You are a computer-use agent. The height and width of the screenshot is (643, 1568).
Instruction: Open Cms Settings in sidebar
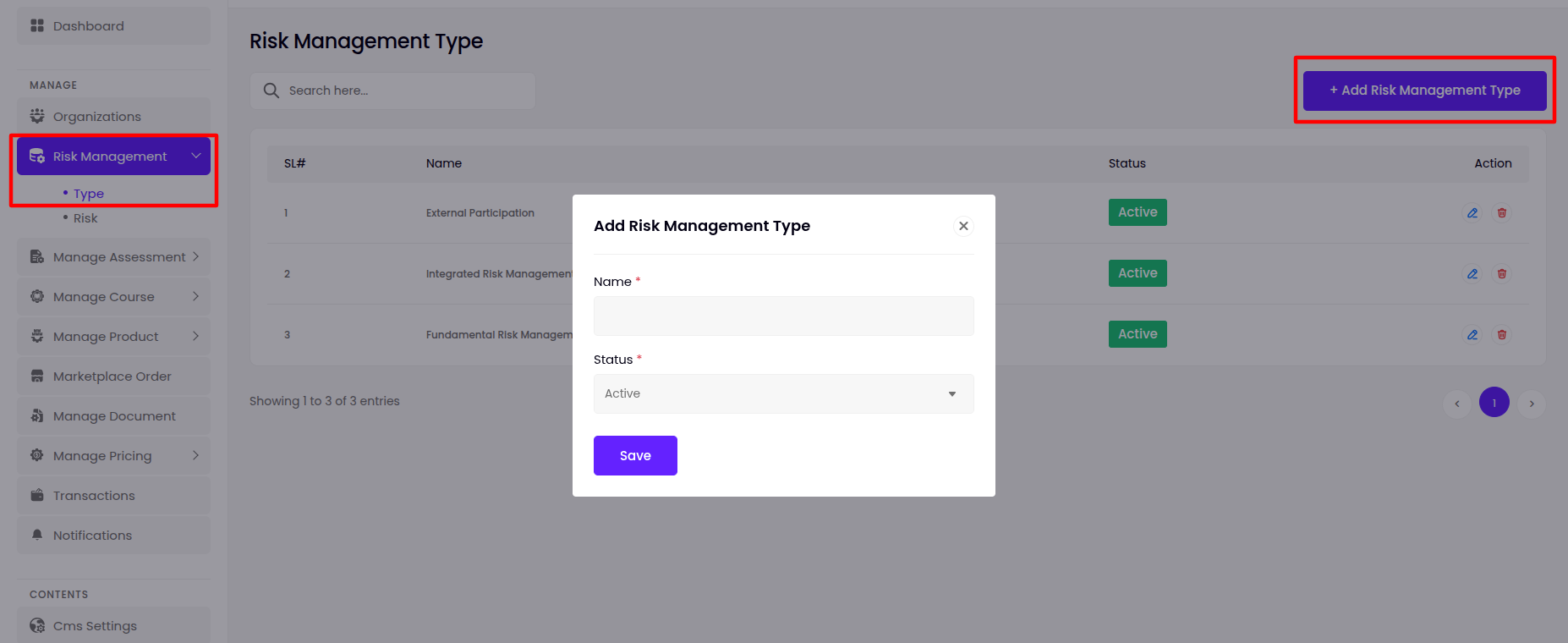tap(95, 626)
